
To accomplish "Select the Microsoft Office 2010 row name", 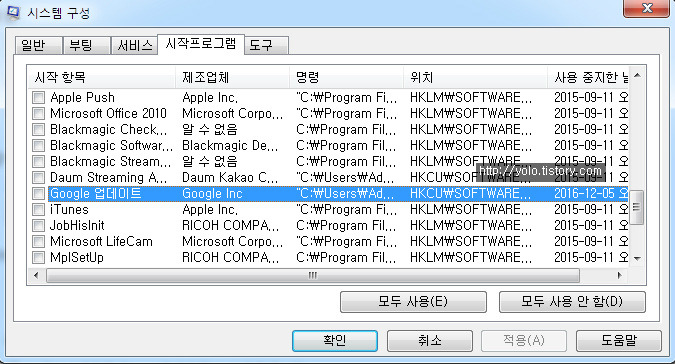I will click(x=108, y=114).
